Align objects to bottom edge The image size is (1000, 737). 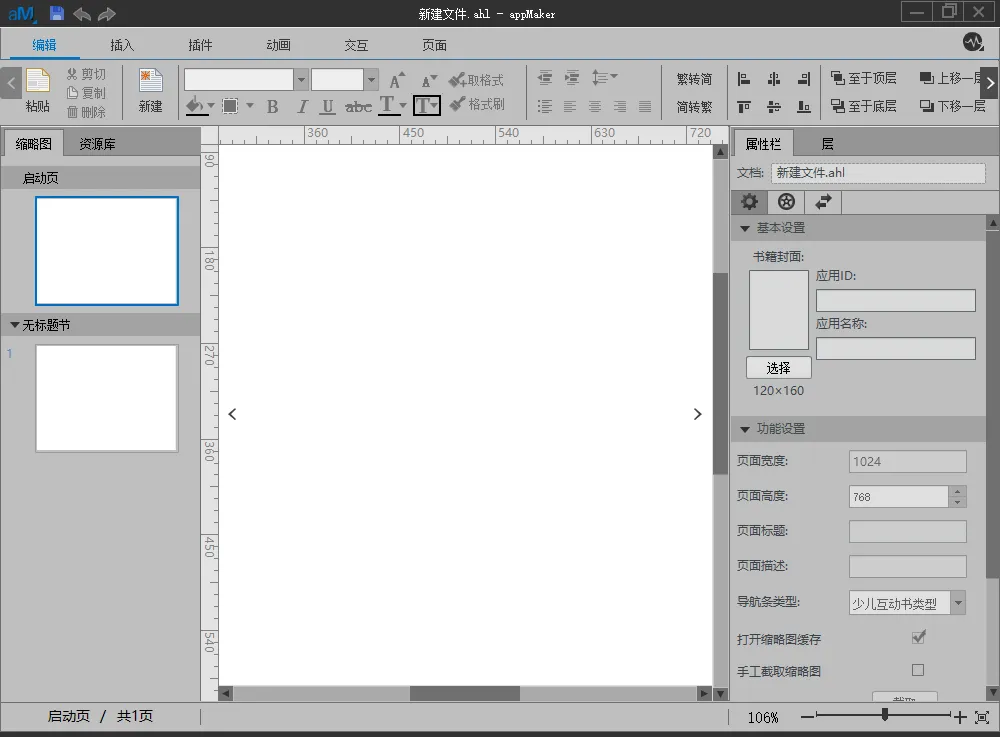click(804, 106)
